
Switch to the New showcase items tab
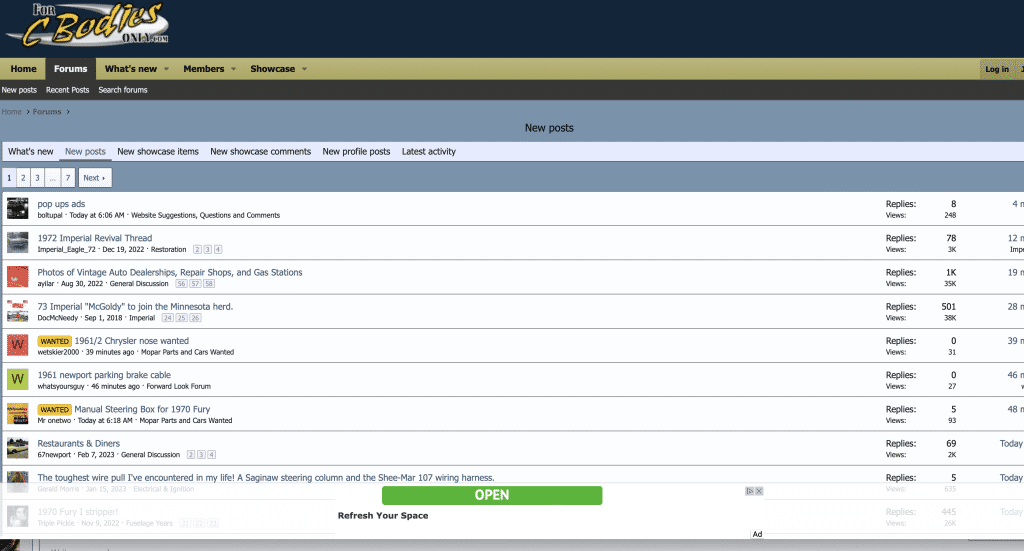coord(158,152)
